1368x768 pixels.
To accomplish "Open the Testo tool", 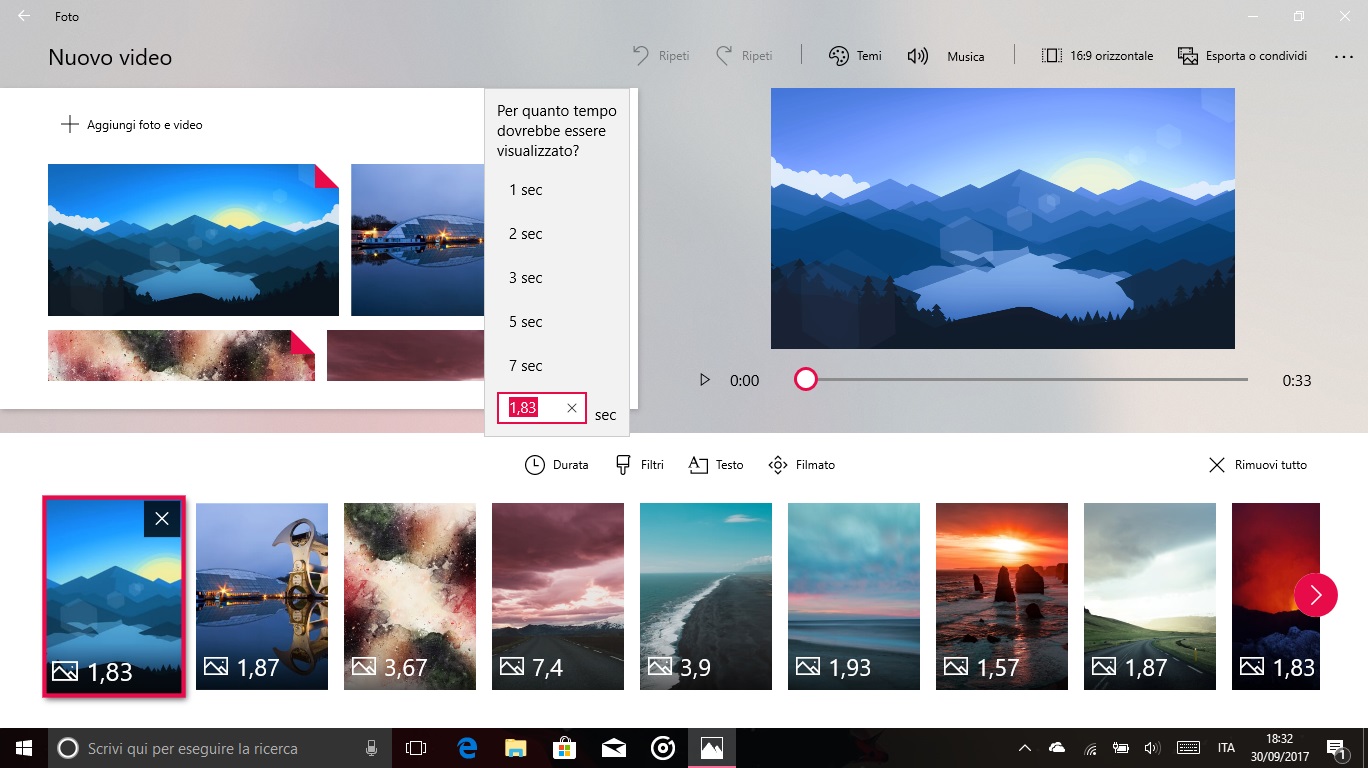I will (x=716, y=465).
